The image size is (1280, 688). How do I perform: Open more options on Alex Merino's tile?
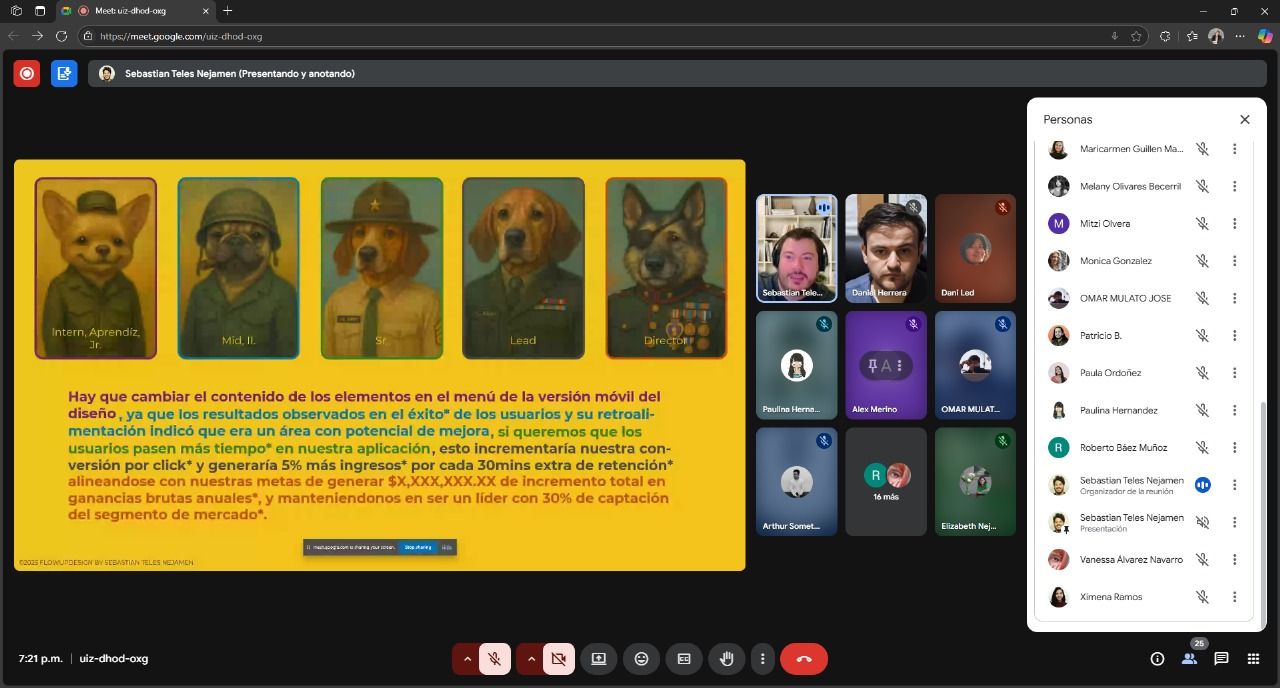900,366
